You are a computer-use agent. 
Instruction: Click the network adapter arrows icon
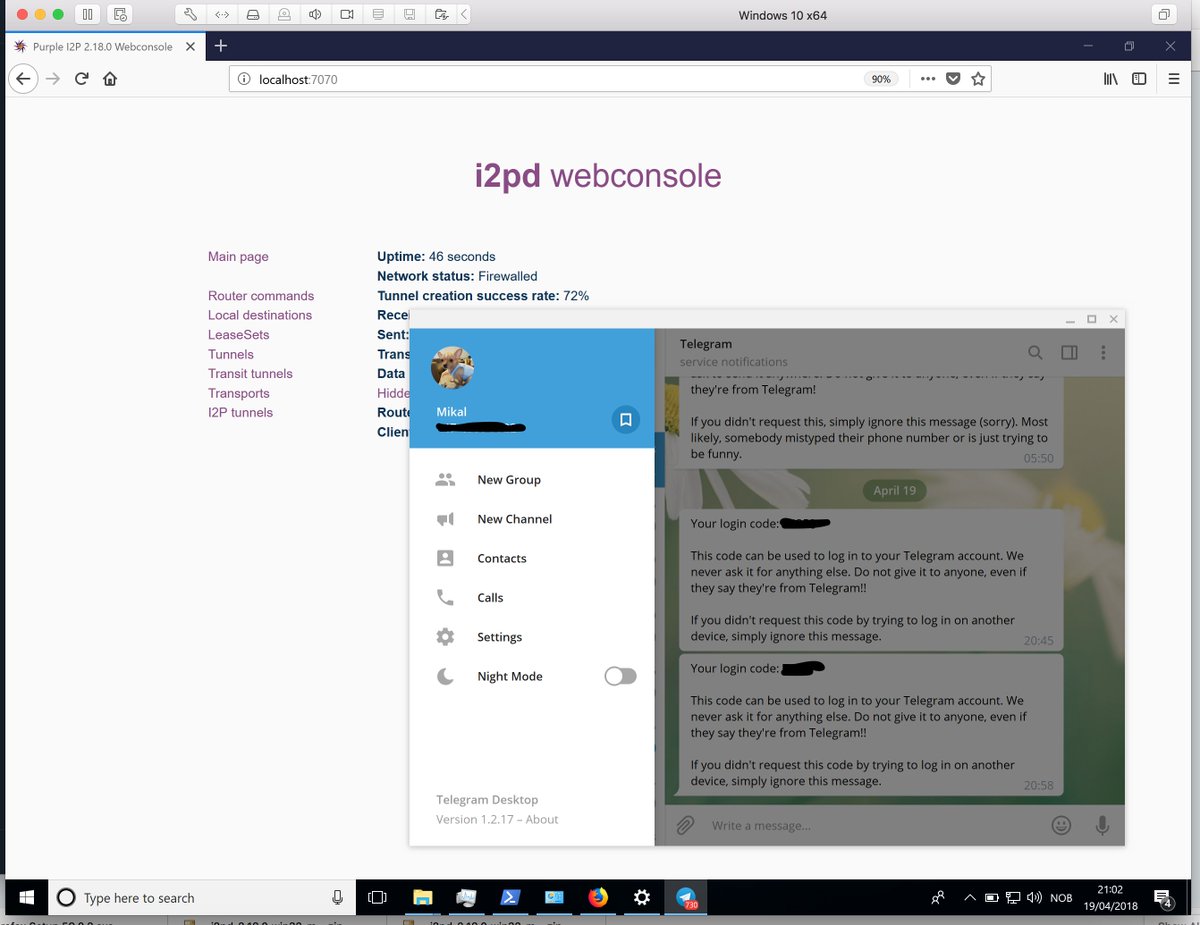click(222, 15)
